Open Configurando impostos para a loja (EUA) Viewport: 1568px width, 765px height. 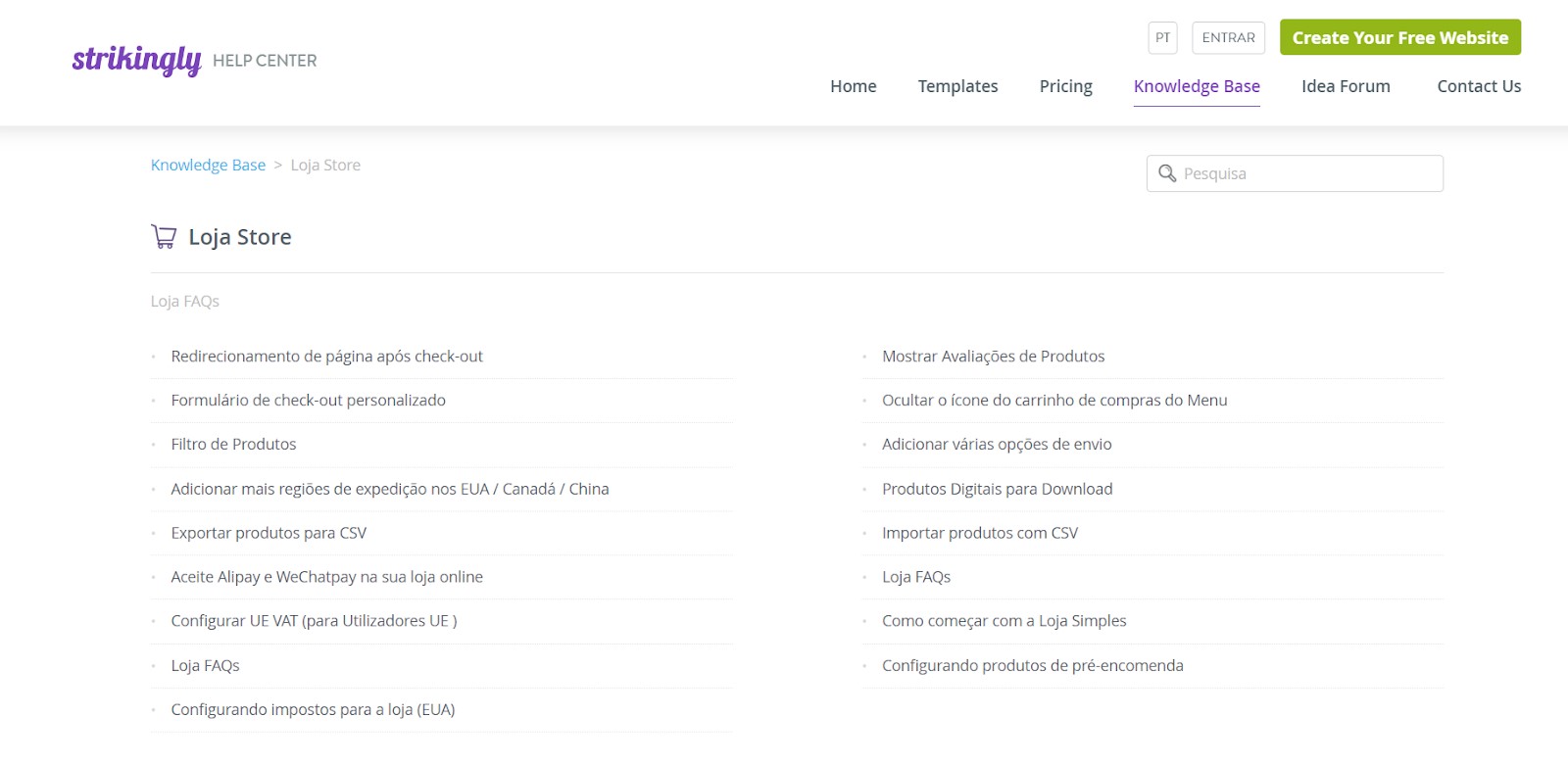(x=313, y=710)
